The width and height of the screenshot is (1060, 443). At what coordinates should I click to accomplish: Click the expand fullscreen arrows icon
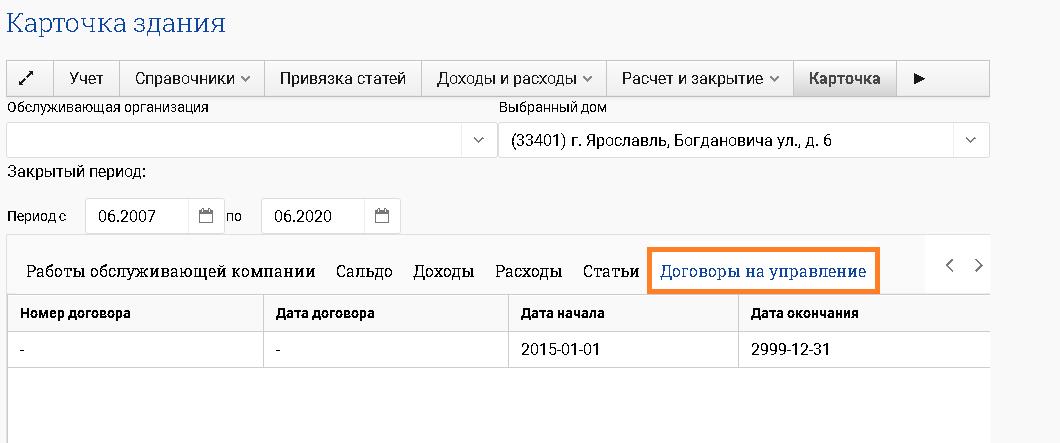point(30,78)
